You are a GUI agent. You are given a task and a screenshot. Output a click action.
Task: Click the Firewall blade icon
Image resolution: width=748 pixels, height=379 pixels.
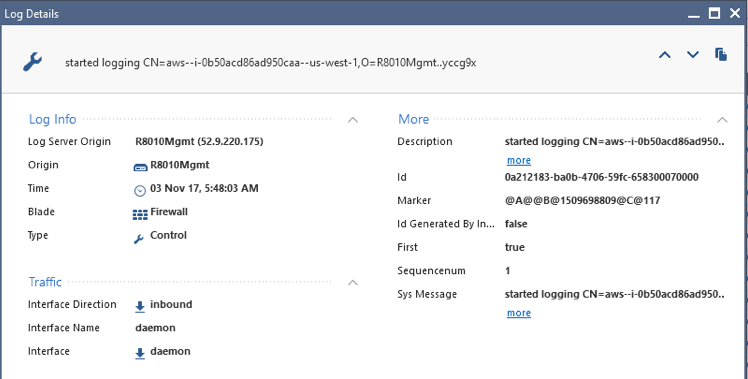pos(140,214)
